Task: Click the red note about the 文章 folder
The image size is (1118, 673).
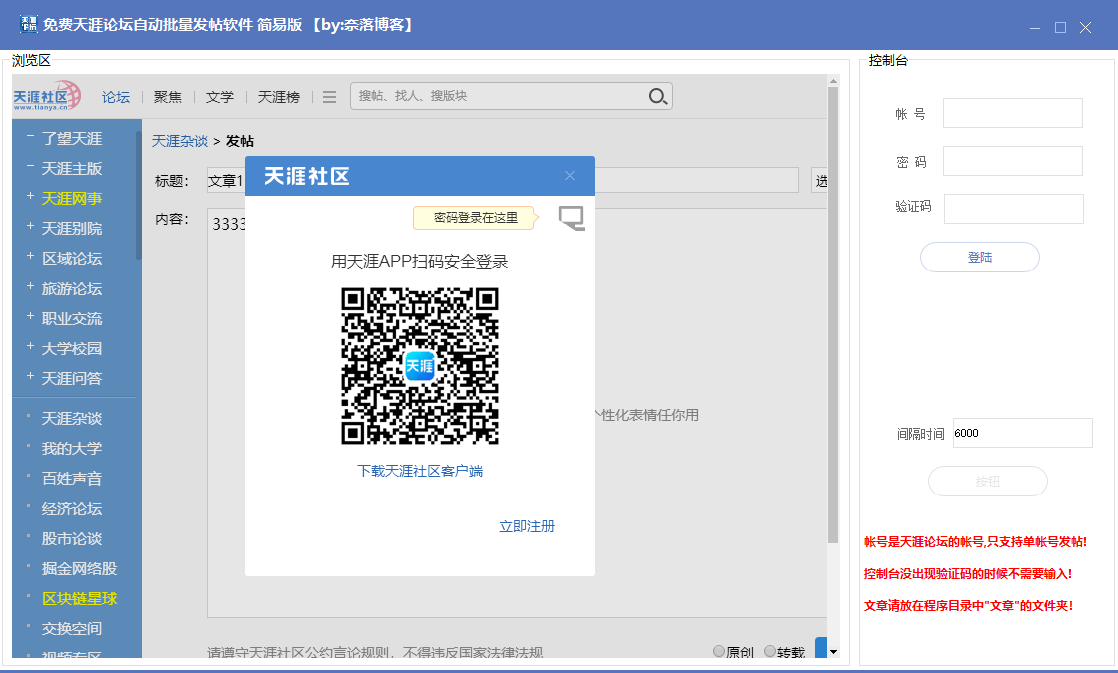Action: click(968, 606)
